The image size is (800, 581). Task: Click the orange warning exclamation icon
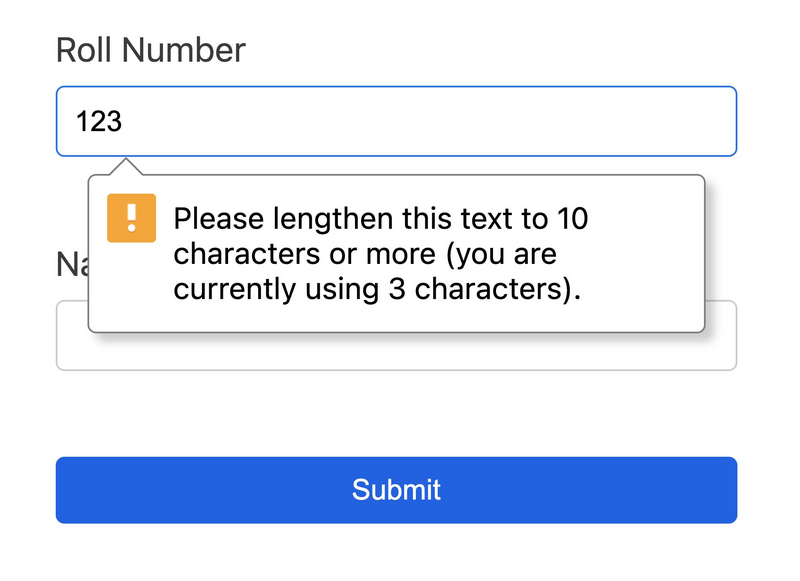click(x=132, y=218)
